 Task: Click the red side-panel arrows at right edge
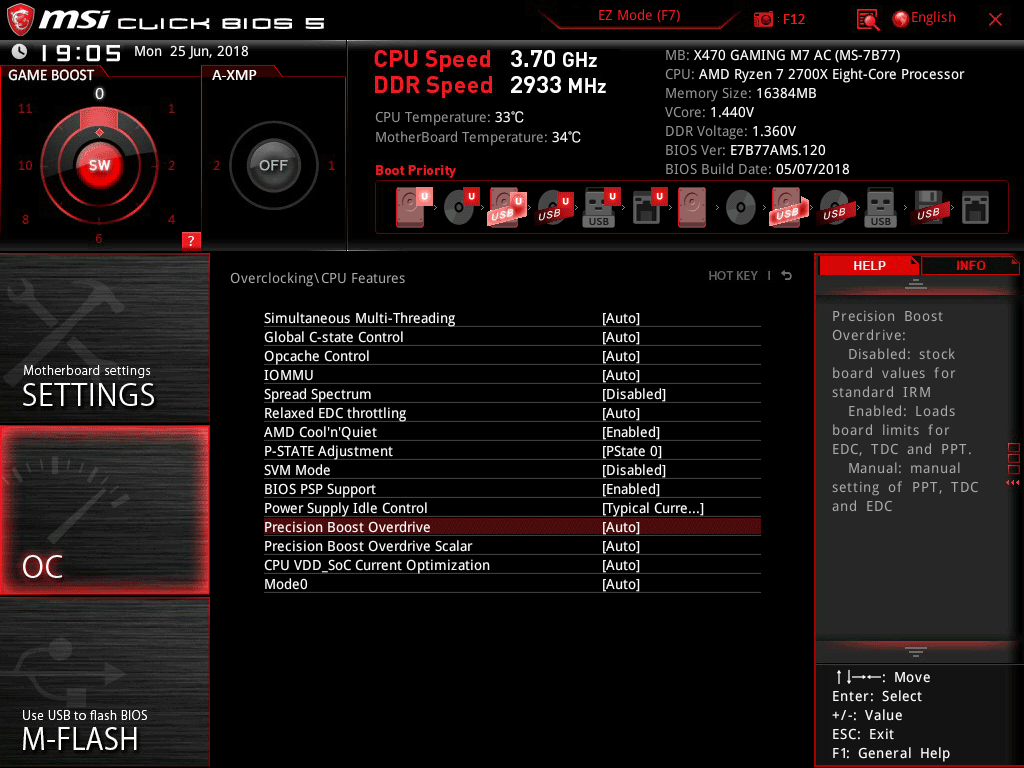tap(1013, 483)
